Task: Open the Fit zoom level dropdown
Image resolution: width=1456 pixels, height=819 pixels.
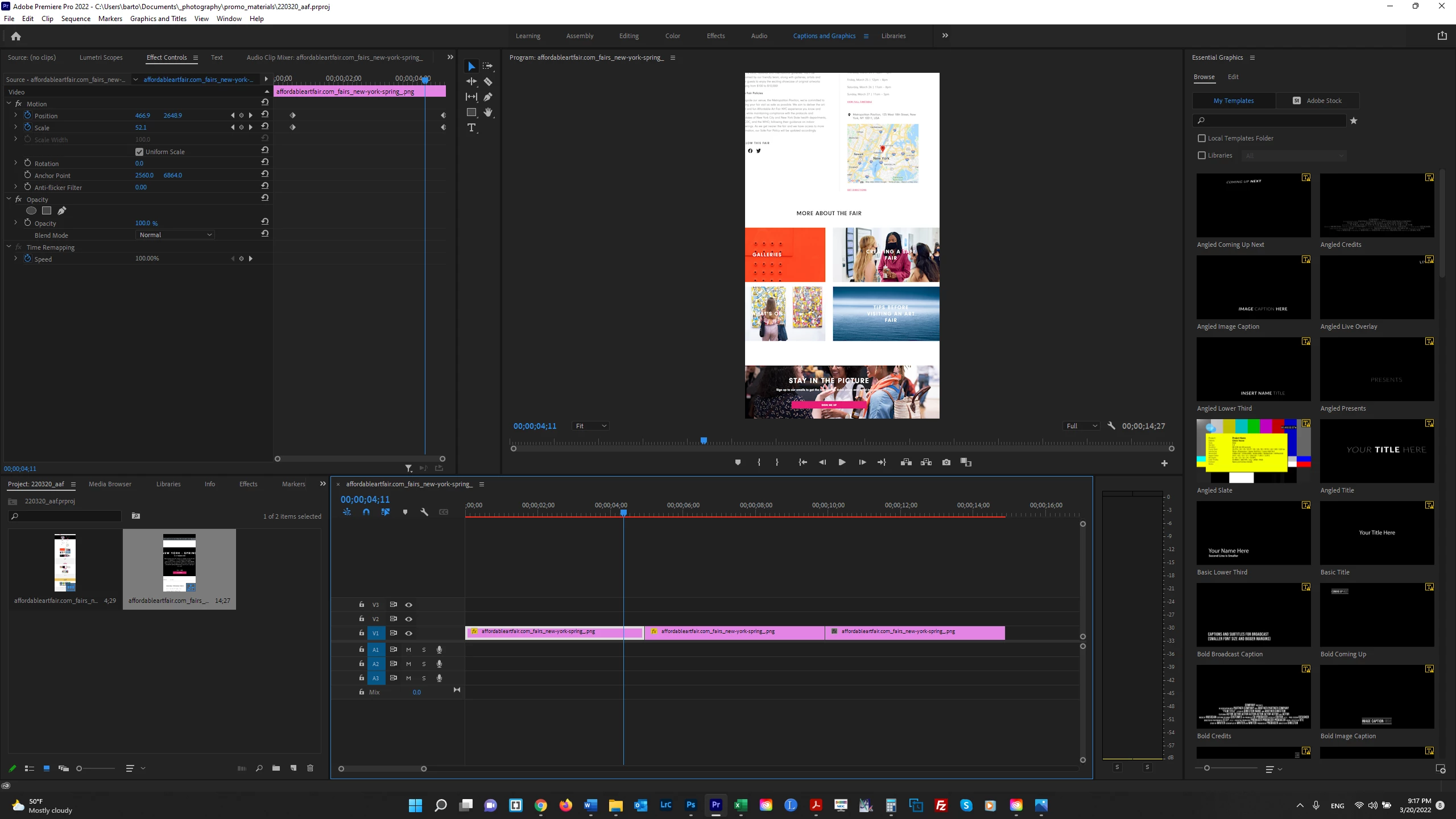Action: point(590,426)
